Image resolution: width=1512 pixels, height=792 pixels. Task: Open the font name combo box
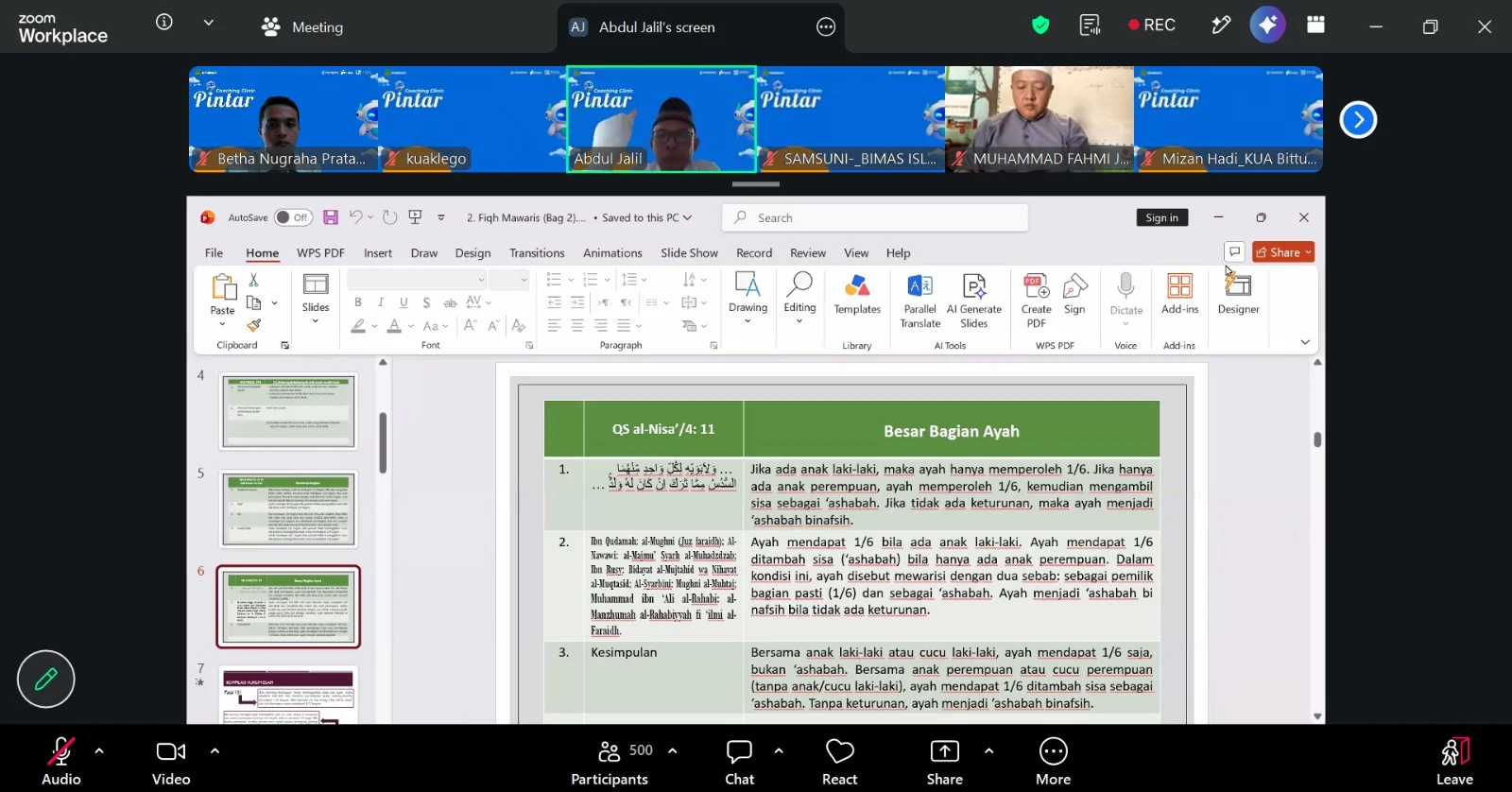click(x=417, y=280)
